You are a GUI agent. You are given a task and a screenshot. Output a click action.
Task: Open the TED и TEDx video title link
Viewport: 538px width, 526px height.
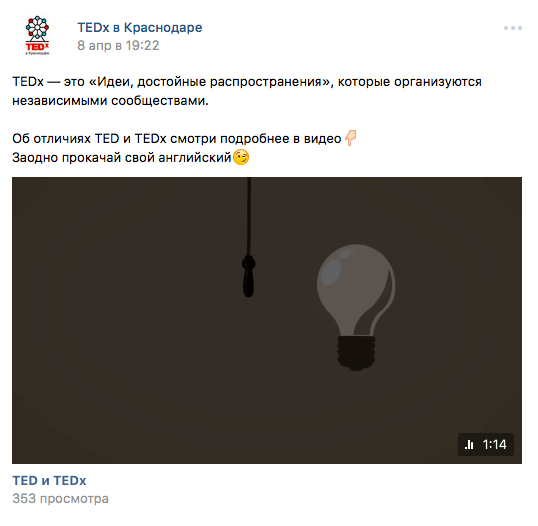pos(49,481)
